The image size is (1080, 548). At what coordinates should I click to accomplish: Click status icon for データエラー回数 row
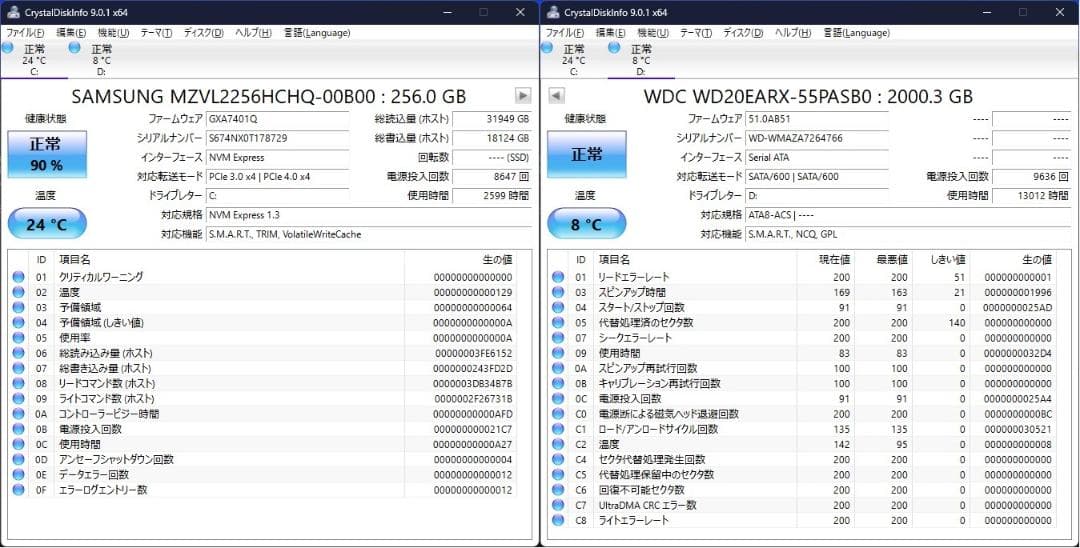pyautogui.click(x=19, y=474)
